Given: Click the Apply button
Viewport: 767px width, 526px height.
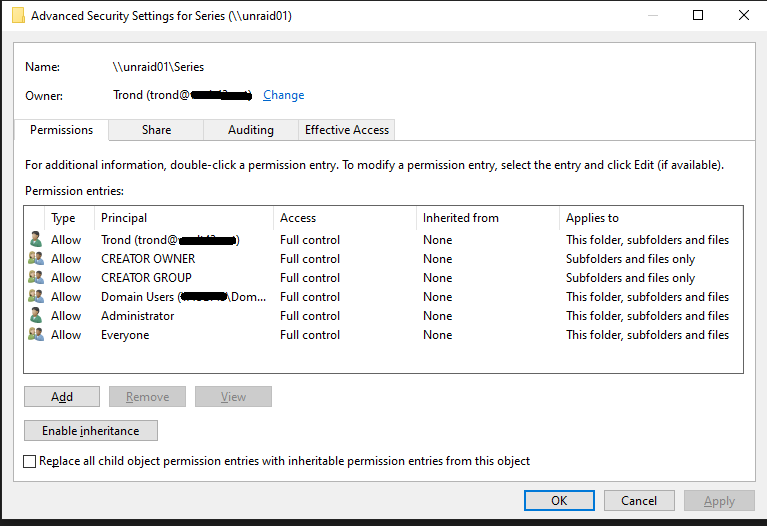Looking at the screenshot, I should [x=719, y=501].
